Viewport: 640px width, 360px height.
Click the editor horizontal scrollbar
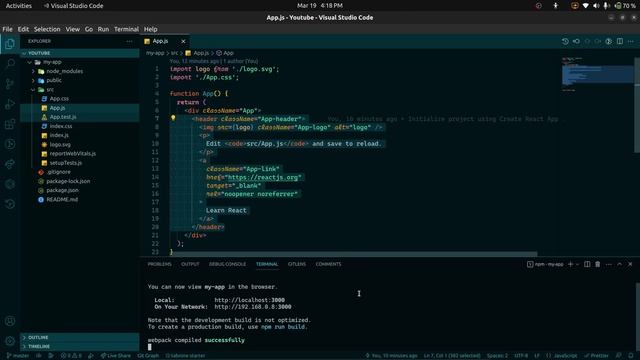(353, 254)
